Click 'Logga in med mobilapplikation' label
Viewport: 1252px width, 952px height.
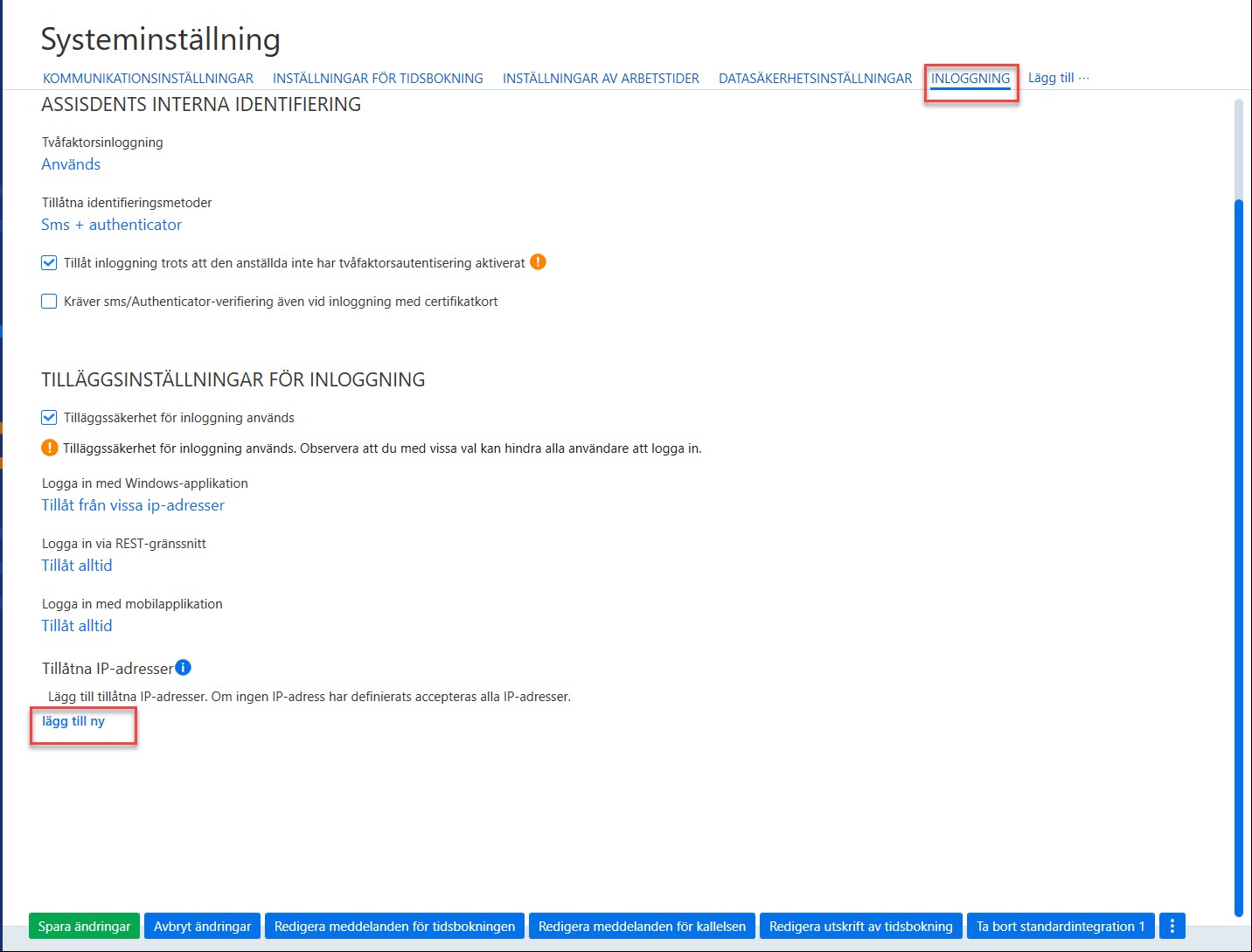coord(132,604)
